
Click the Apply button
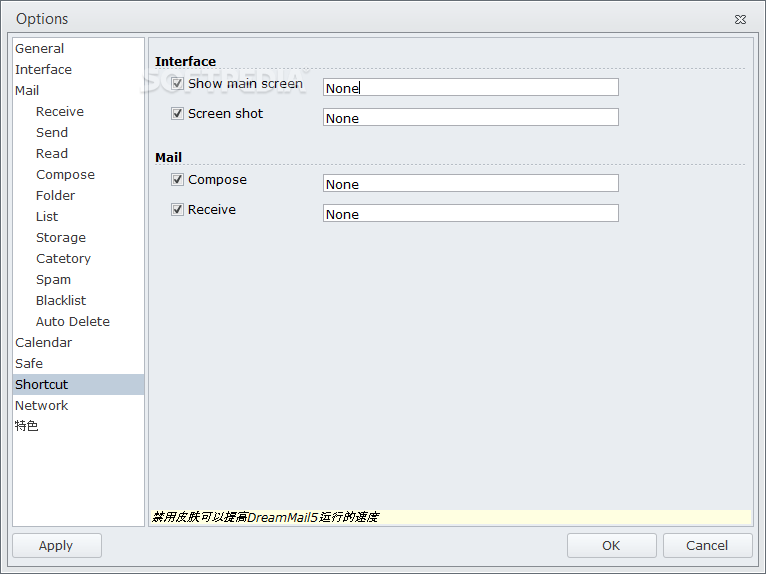click(56, 546)
